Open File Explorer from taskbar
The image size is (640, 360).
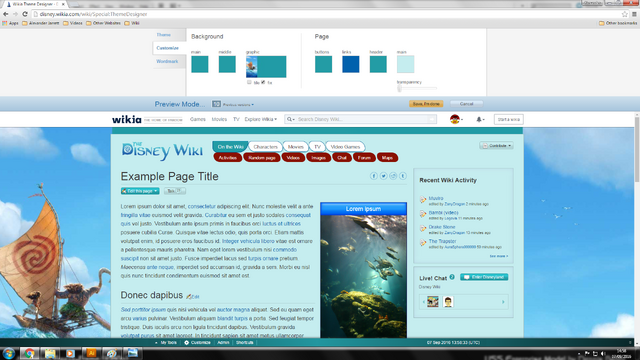click(50, 353)
